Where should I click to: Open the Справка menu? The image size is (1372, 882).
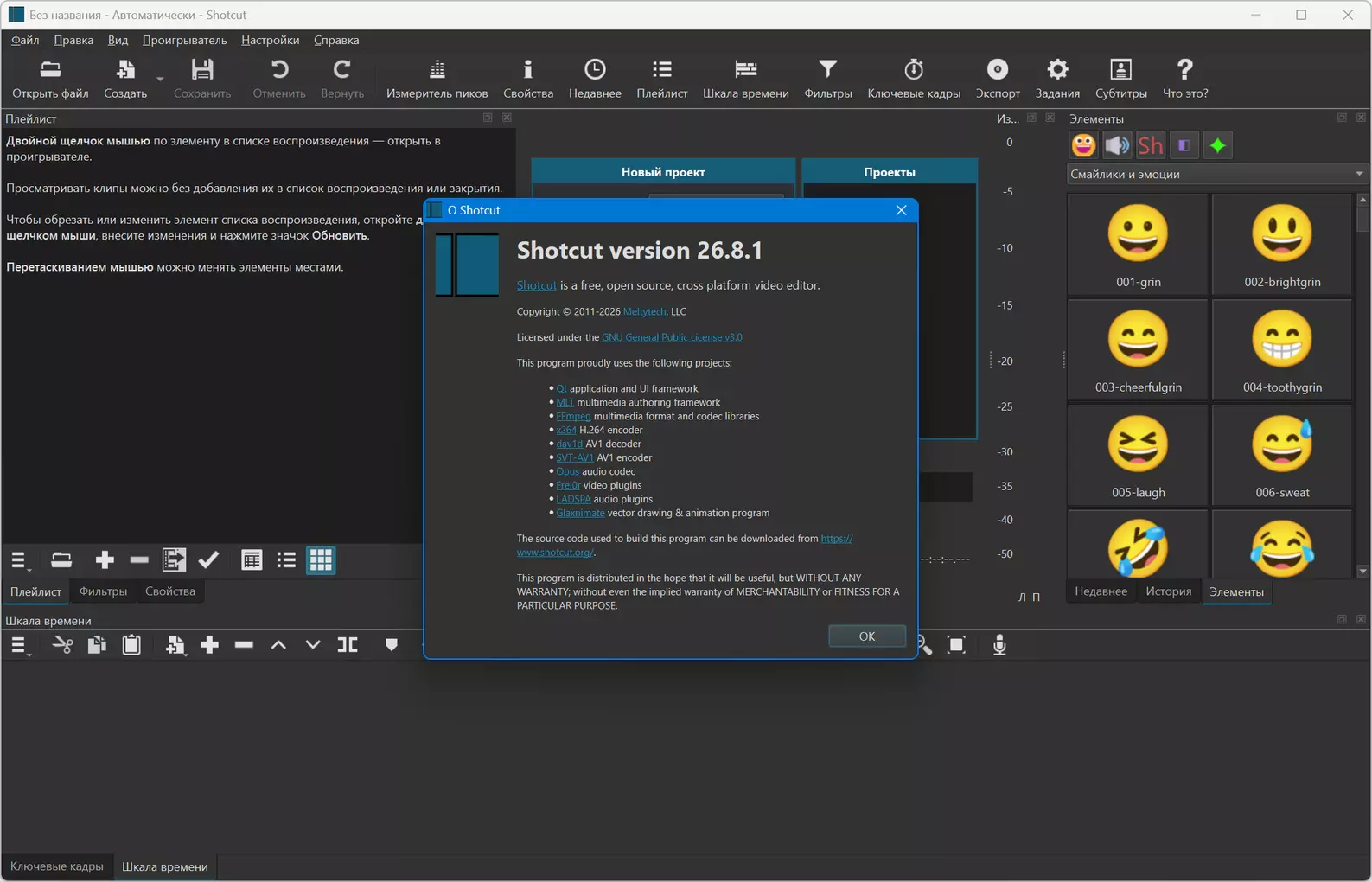(x=336, y=40)
